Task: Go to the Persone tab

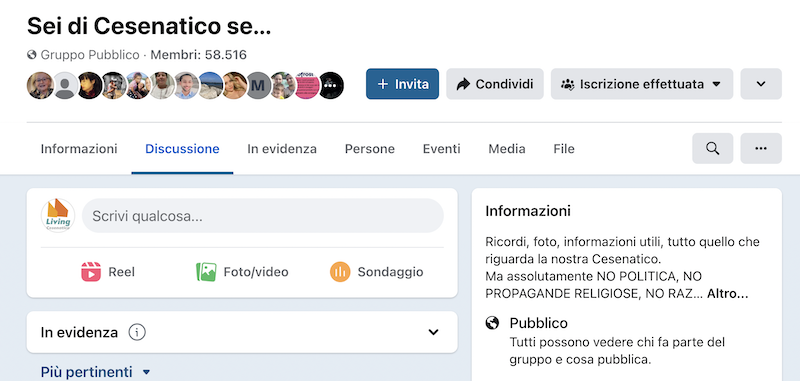Action: [370, 149]
